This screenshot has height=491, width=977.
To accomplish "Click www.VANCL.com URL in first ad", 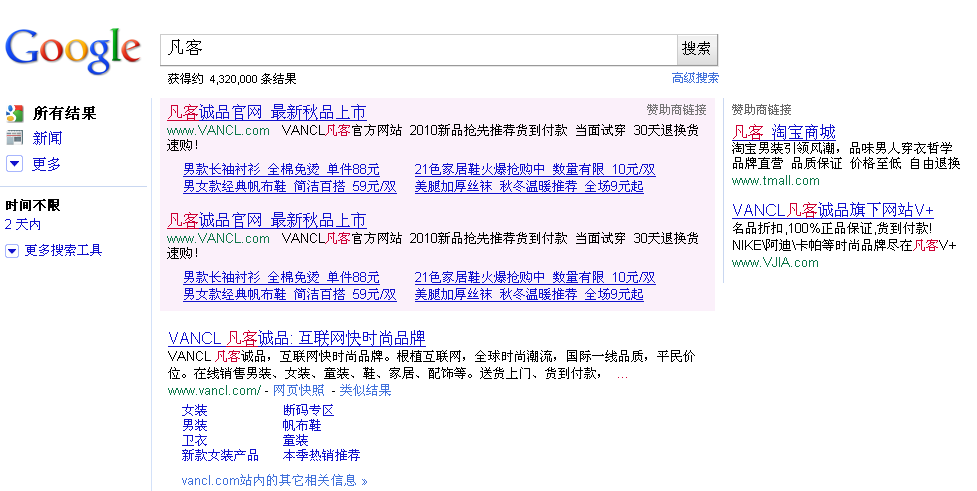I will (218, 131).
